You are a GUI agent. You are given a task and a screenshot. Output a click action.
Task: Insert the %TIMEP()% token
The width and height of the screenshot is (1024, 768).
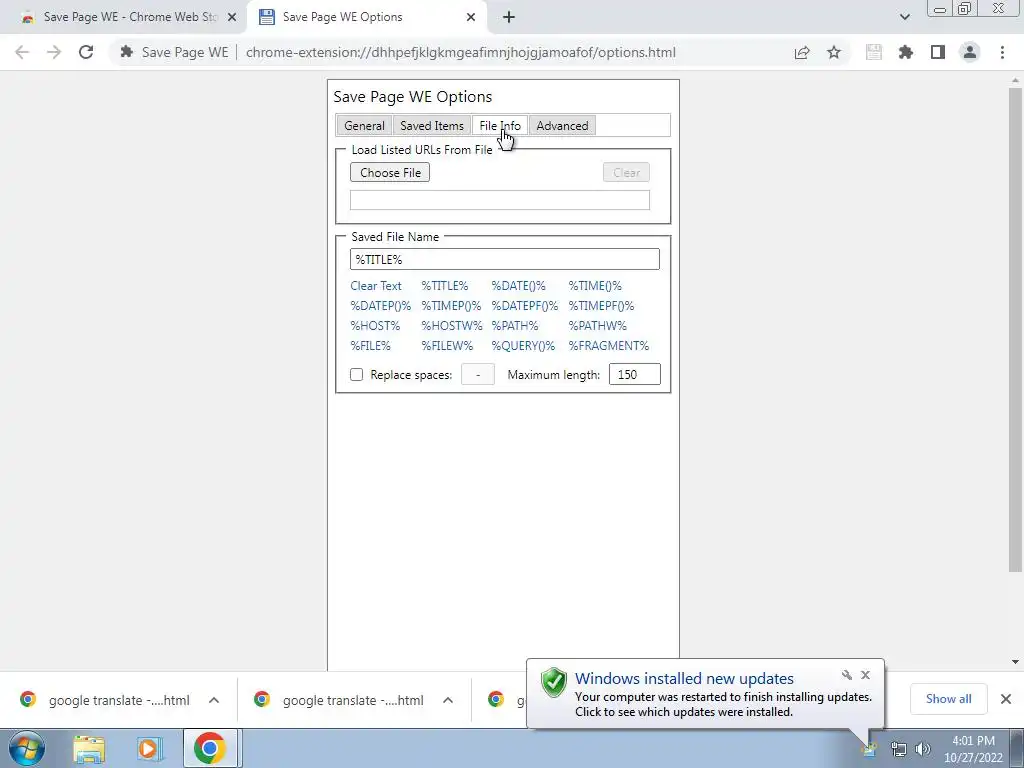tap(451, 306)
